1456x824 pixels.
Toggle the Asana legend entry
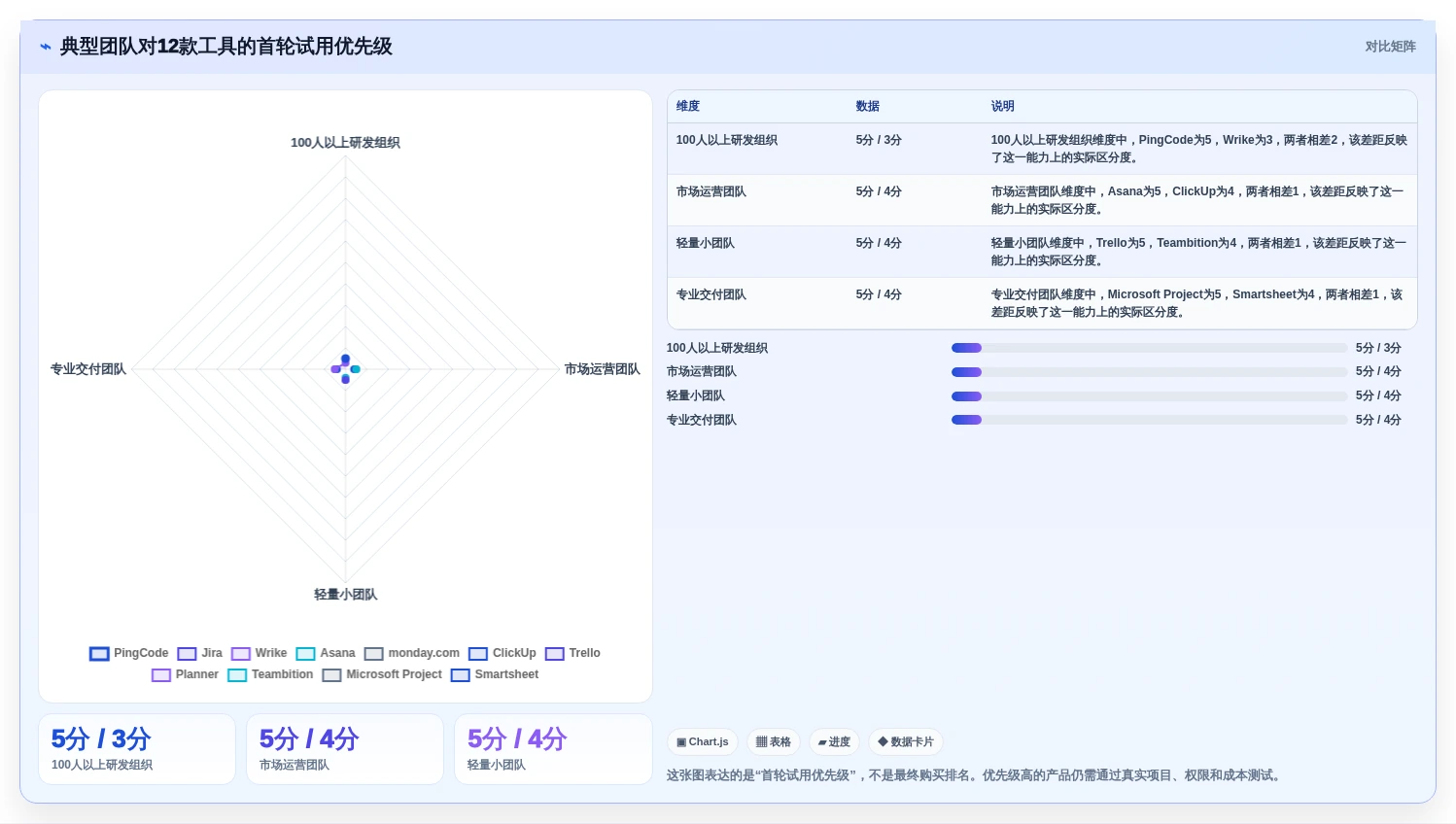[x=326, y=654]
